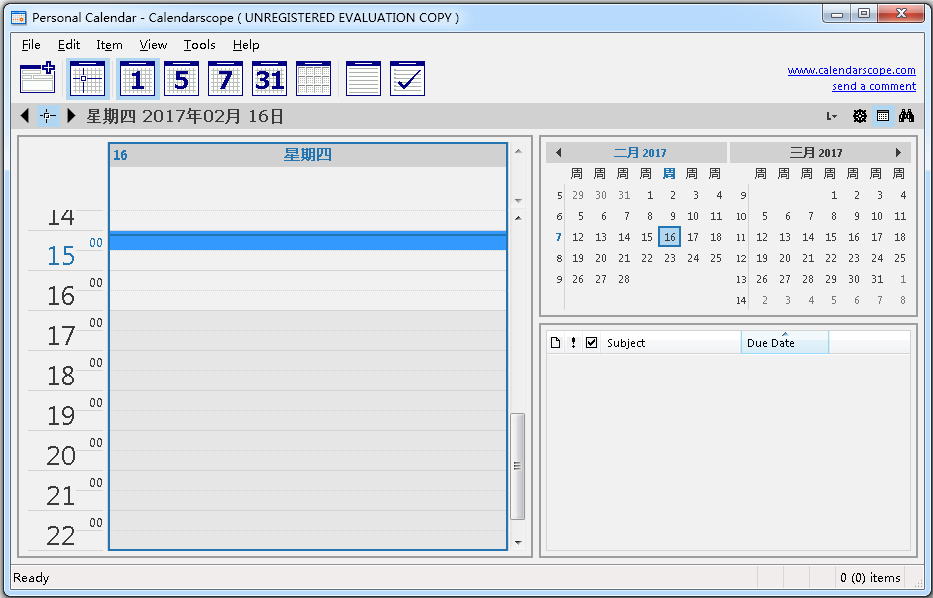Select January 31 in mini calendar
Viewport: 933px width, 598px height.
point(624,195)
